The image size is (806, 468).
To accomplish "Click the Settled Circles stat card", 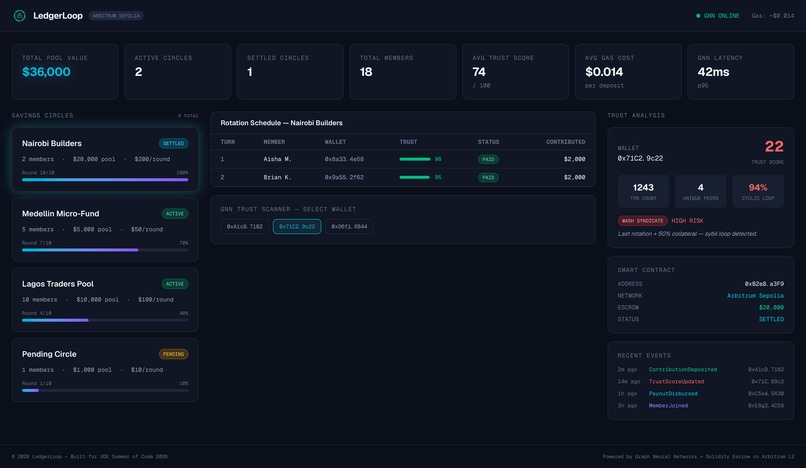I will [290, 71].
